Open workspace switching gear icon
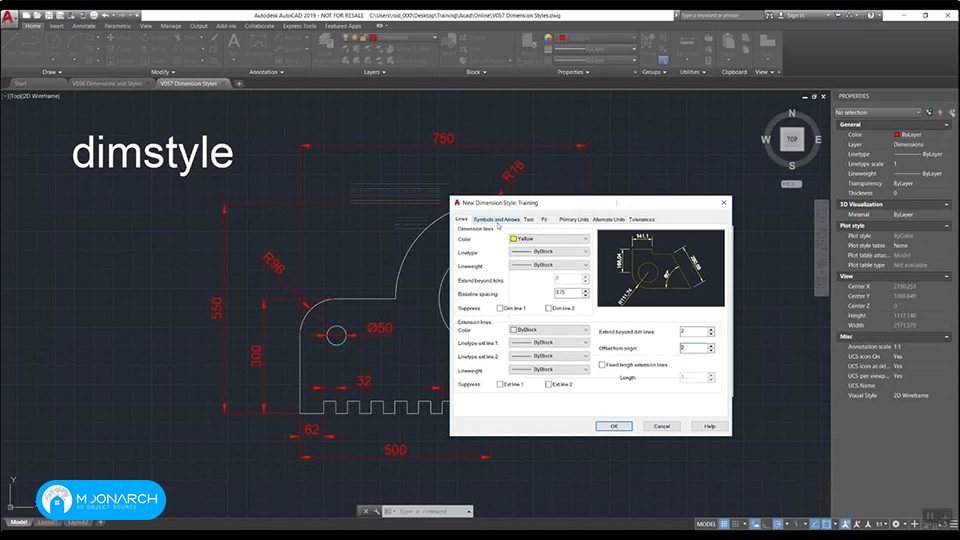Image resolution: width=960 pixels, height=540 pixels. [896, 524]
